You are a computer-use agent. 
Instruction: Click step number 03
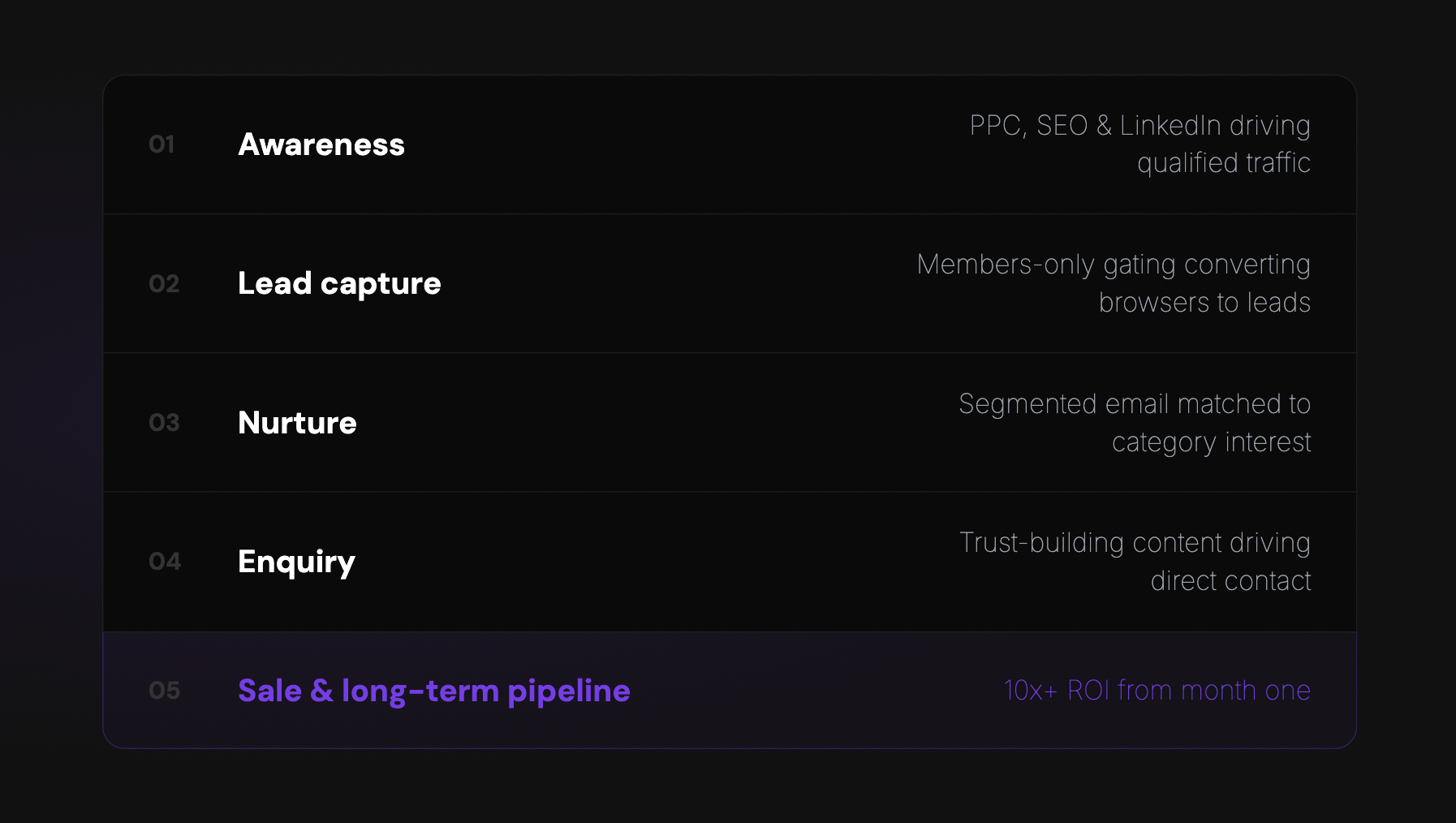tap(164, 423)
